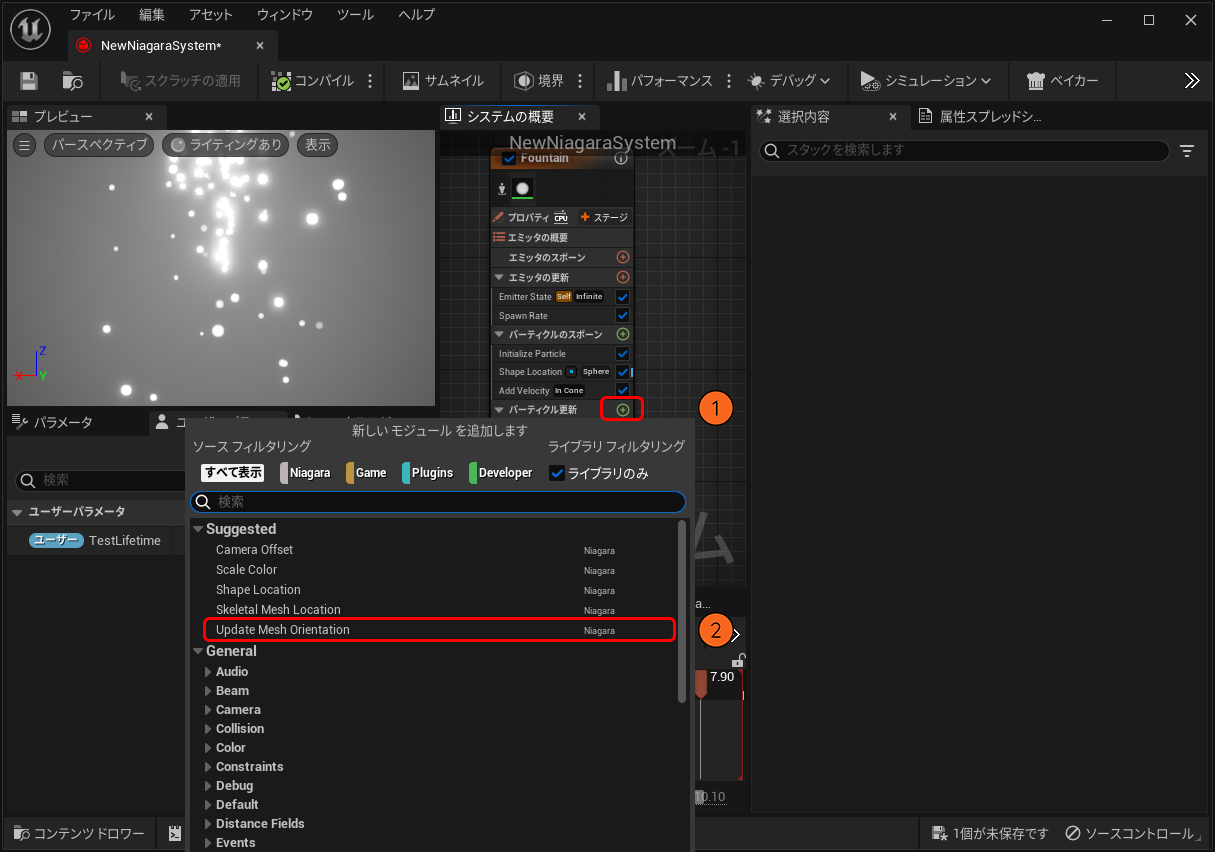Click the Perspective viewport button

(x=99, y=145)
